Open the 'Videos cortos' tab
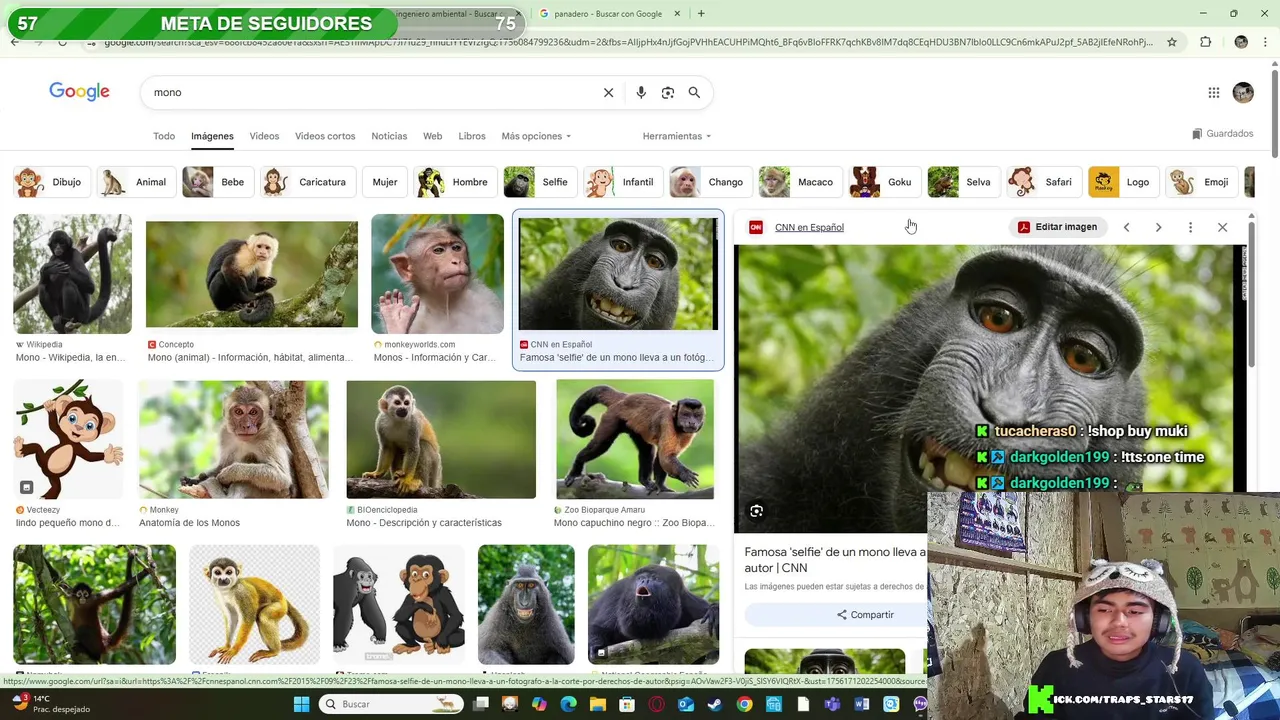The height and width of the screenshot is (720, 1280). pyautogui.click(x=325, y=136)
